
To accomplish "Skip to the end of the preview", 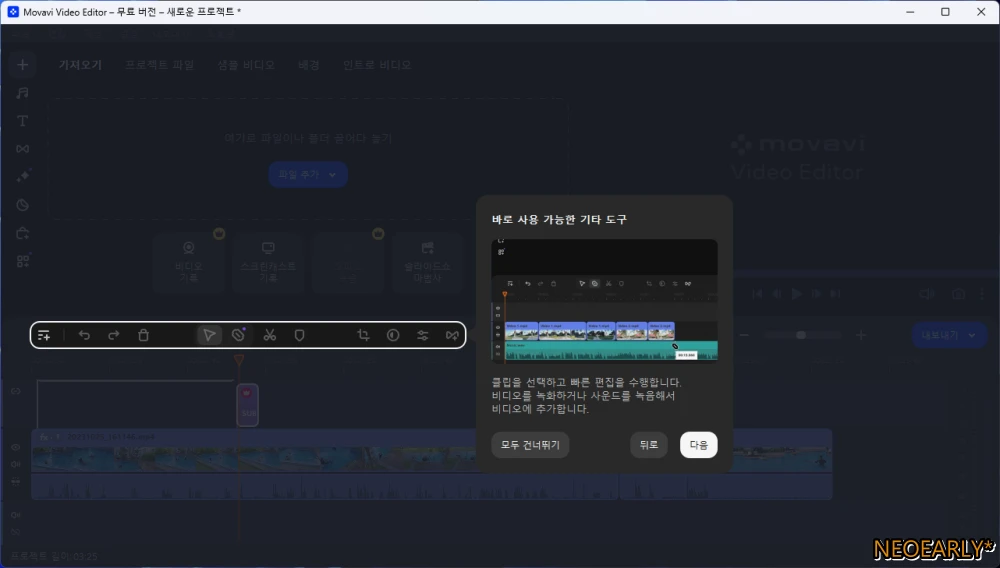I will pos(835,294).
